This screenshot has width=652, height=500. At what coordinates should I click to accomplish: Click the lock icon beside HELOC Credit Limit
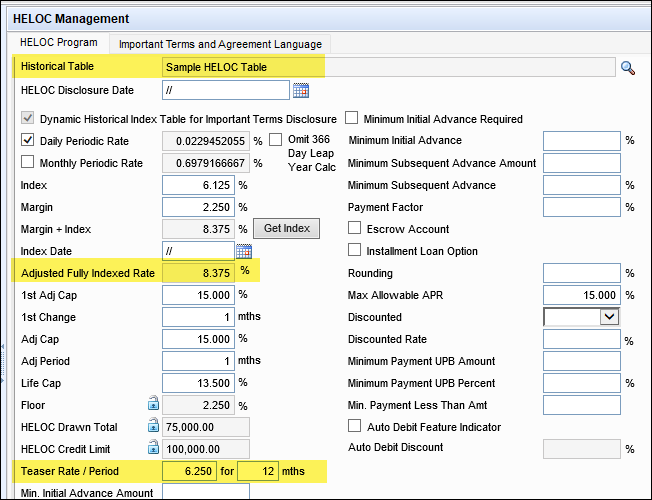click(153, 448)
